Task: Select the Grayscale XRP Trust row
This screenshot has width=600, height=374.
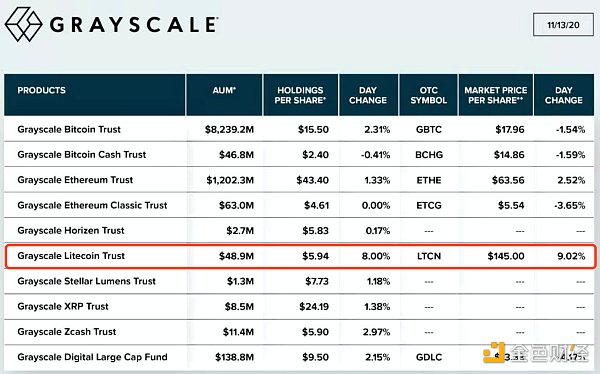Action: pyautogui.click(x=299, y=306)
